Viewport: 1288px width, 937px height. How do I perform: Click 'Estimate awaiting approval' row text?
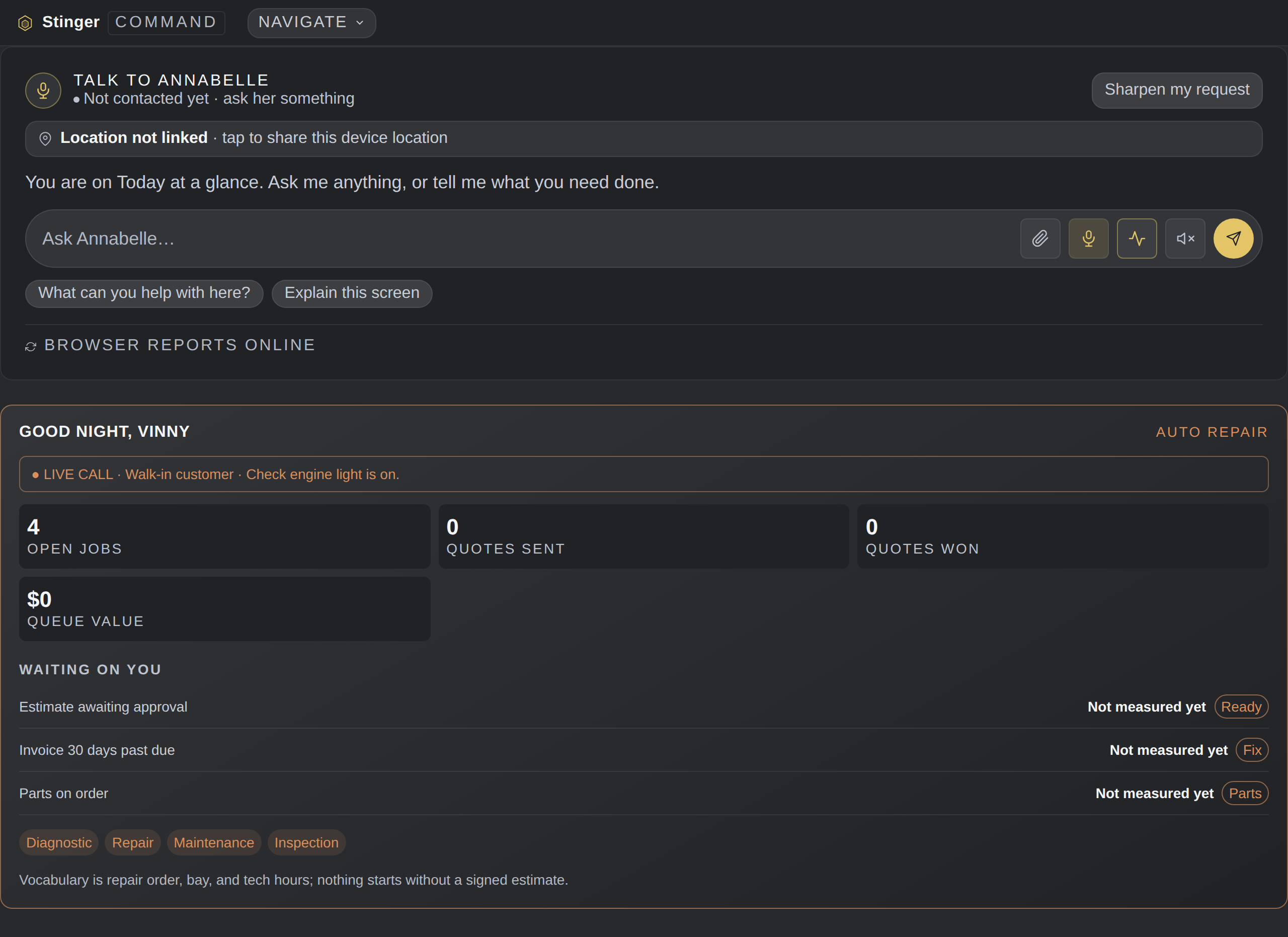pos(103,707)
